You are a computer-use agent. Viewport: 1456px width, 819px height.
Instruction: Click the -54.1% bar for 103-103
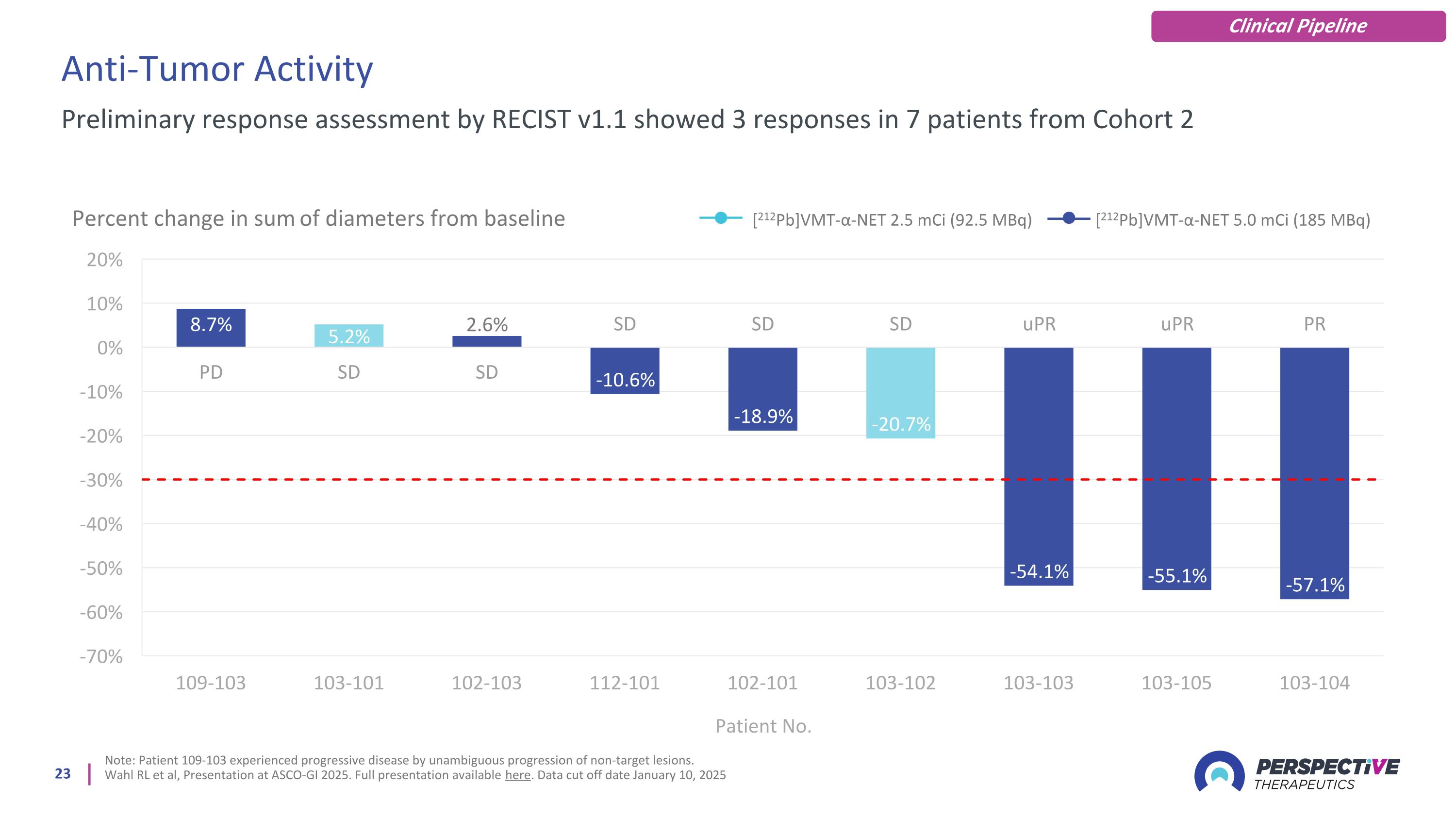[1038, 467]
